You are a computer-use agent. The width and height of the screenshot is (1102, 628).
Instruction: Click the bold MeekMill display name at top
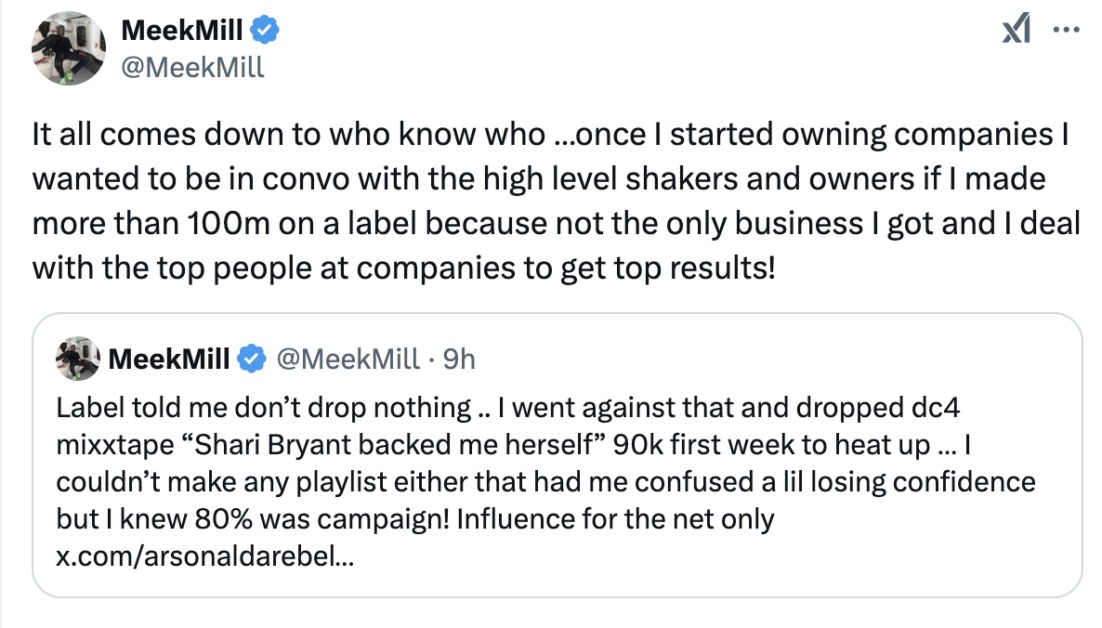click(182, 30)
